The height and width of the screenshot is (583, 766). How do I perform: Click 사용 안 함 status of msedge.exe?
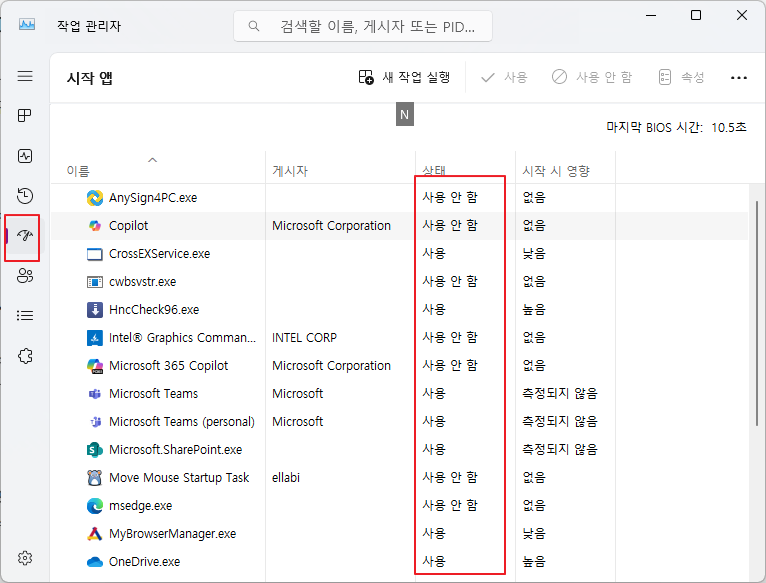tap(450, 506)
